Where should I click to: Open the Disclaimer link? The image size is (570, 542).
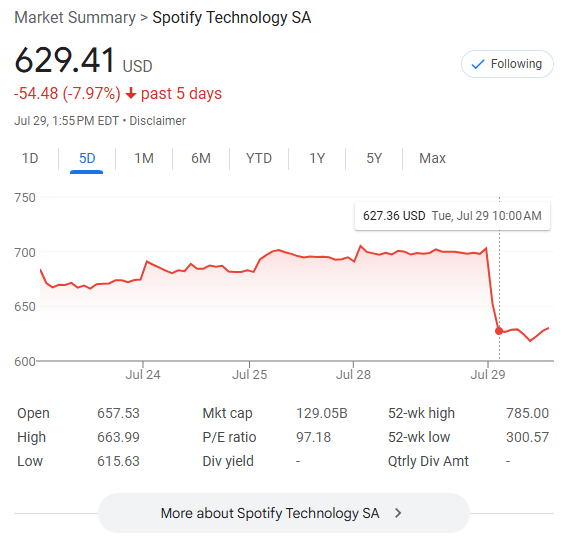pos(157,121)
